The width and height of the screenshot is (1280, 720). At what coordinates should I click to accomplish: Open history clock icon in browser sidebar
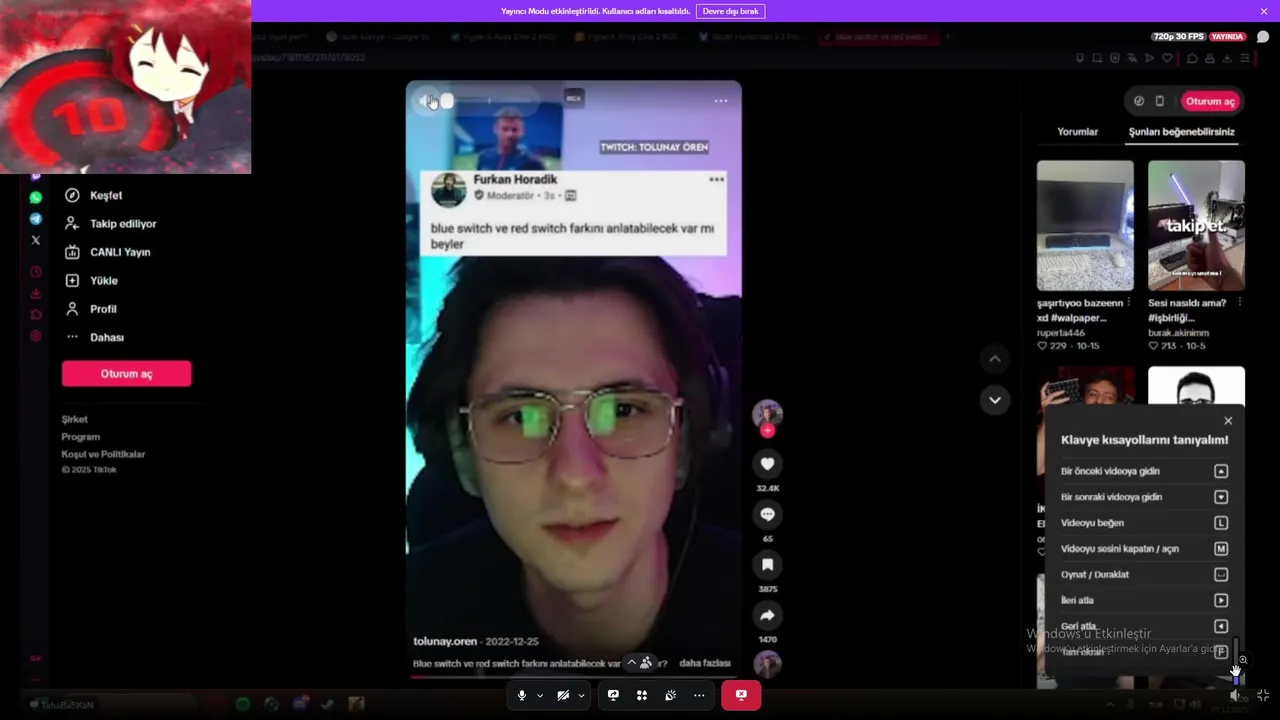point(36,272)
